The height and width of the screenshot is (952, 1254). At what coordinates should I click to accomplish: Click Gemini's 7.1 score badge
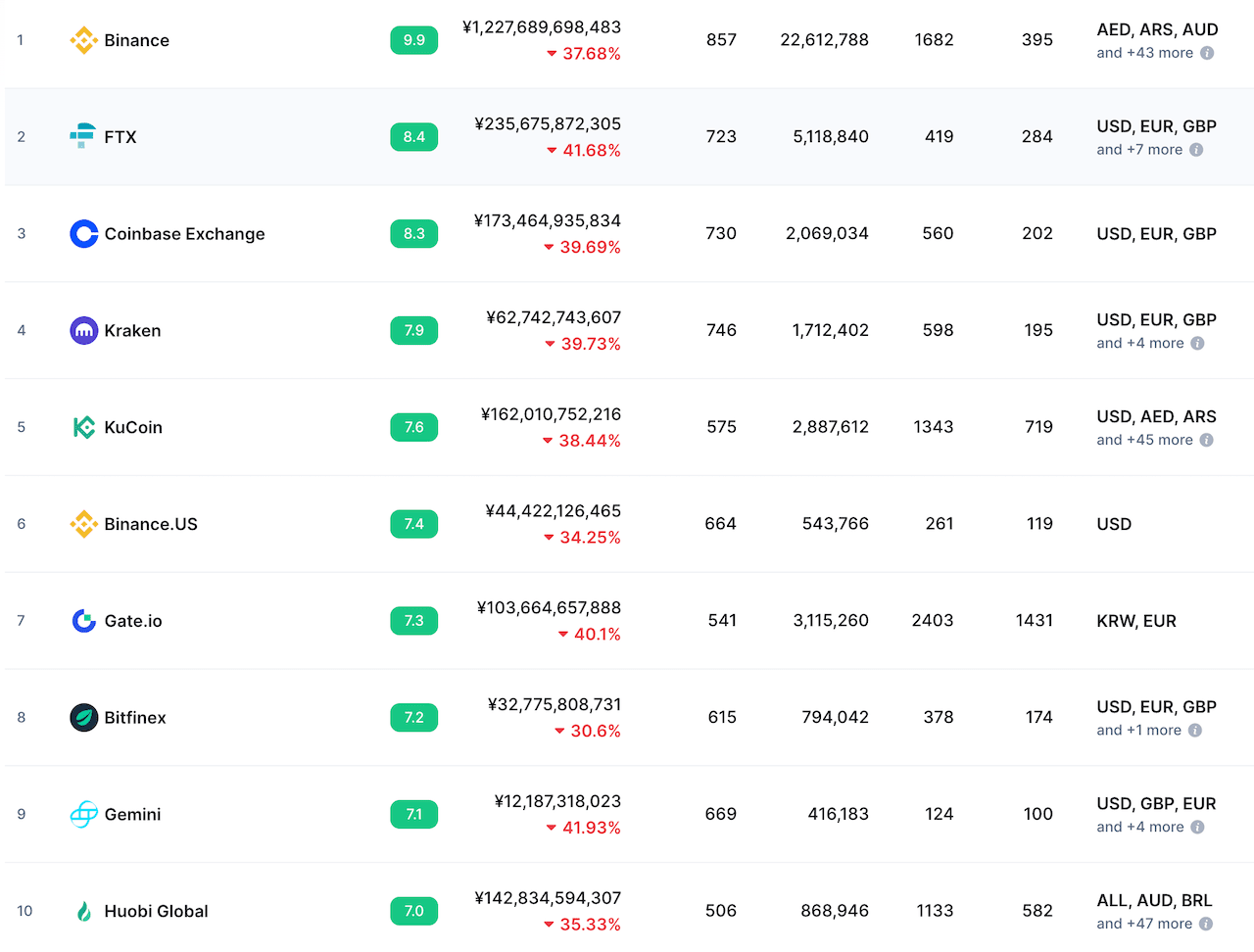[x=414, y=815]
